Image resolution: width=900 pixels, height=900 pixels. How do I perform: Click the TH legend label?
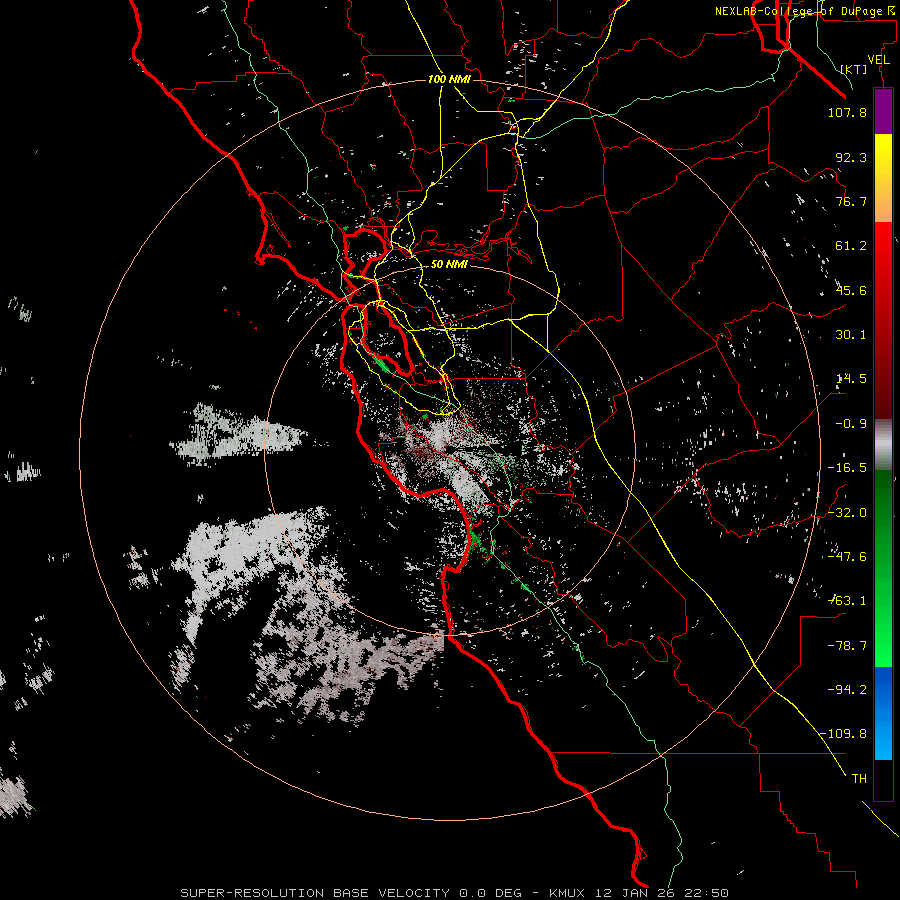pyautogui.click(x=859, y=779)
